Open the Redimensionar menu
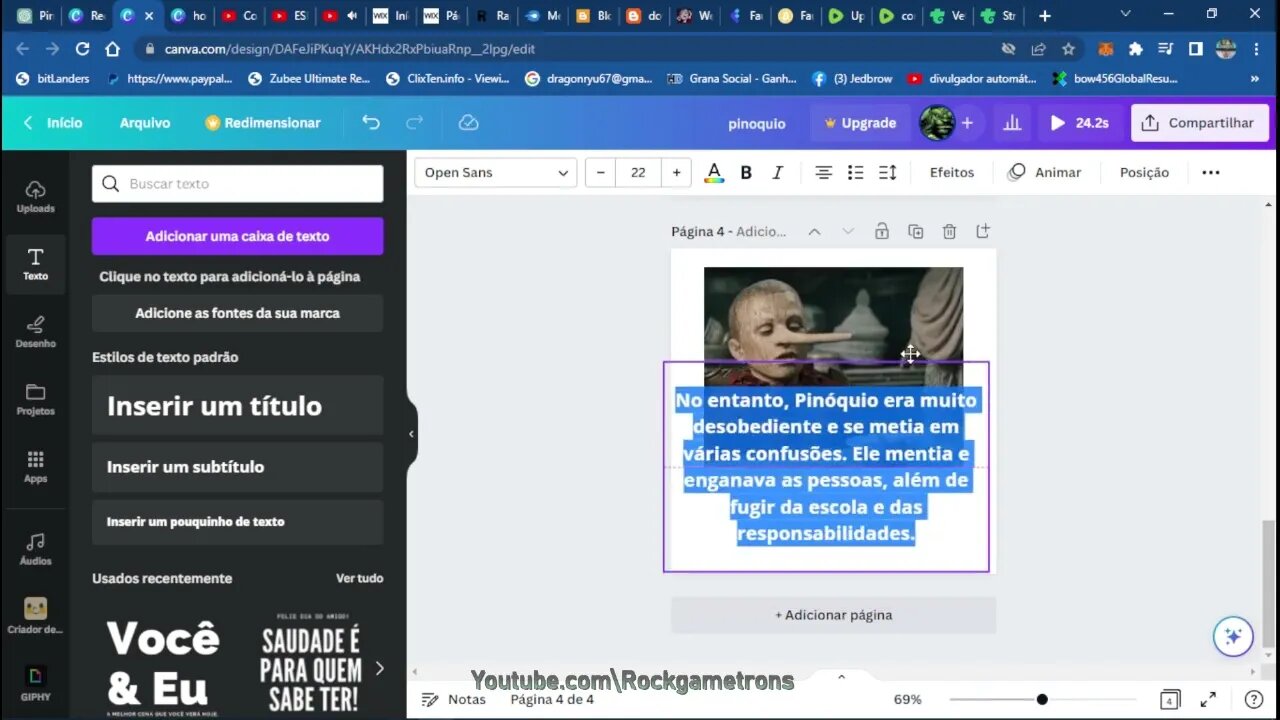This screenshot has width=1280, height=720. coord(262,123)
